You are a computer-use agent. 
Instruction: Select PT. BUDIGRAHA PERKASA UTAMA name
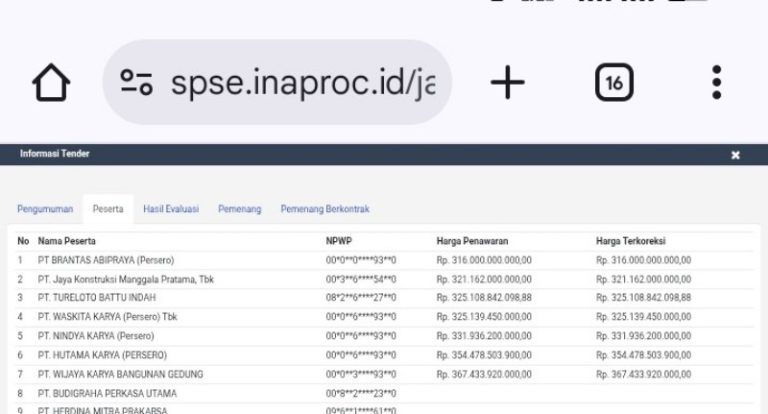pos(107,393)
